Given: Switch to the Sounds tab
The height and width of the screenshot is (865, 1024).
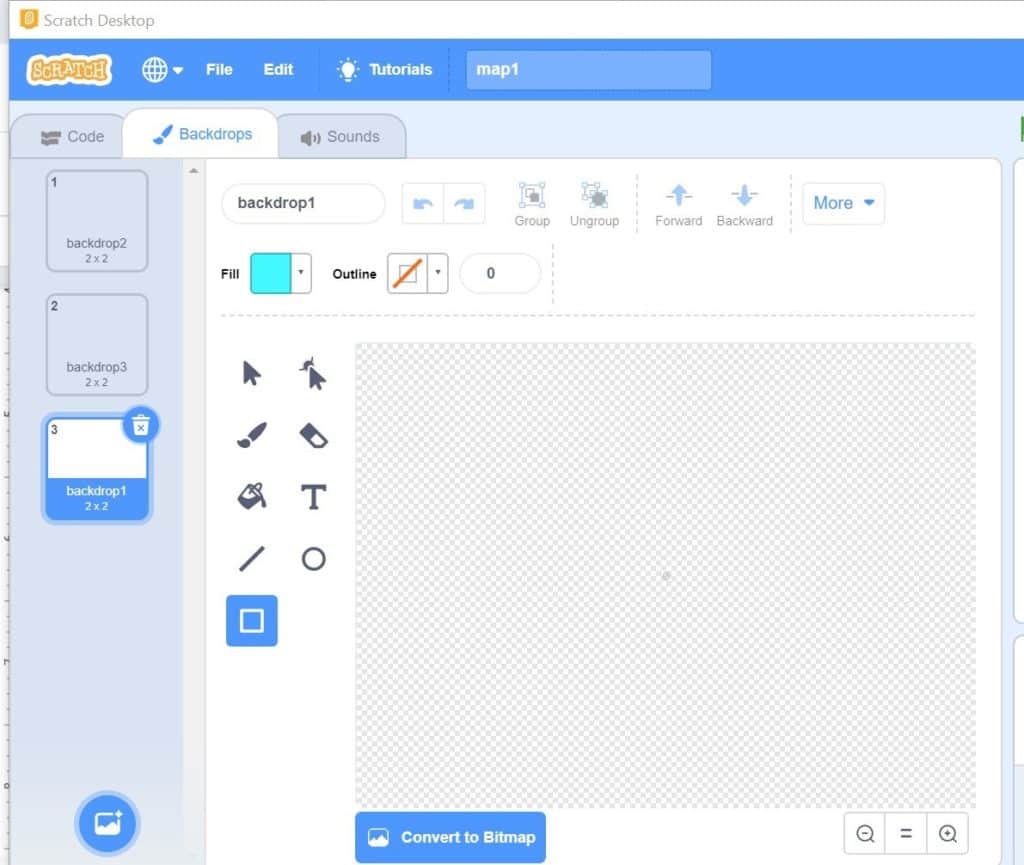Looking at the screenshot, I should 340,136.
